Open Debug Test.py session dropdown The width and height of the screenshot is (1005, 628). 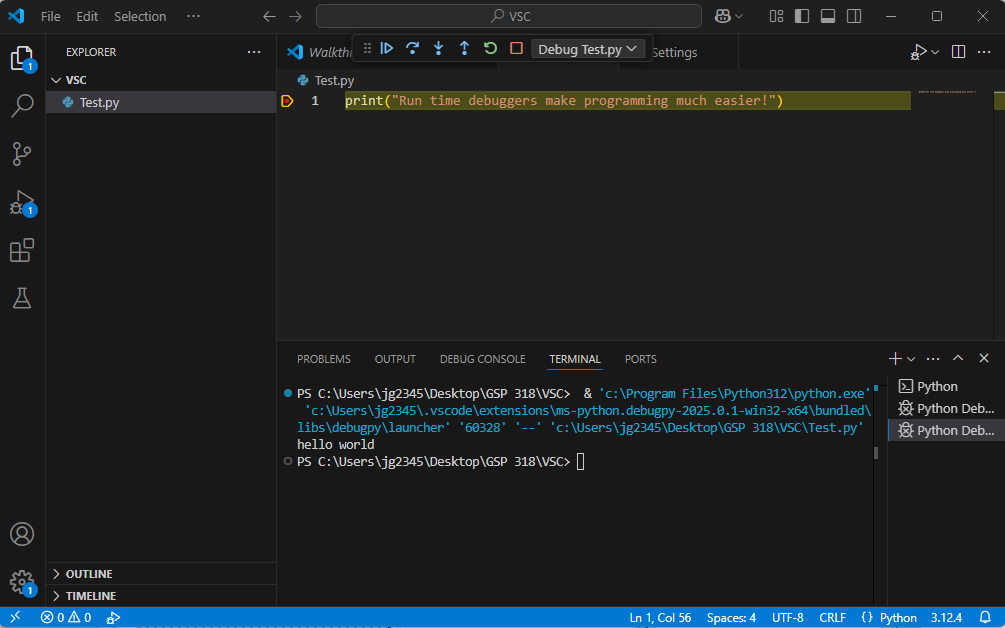click(x=588, y=49)
